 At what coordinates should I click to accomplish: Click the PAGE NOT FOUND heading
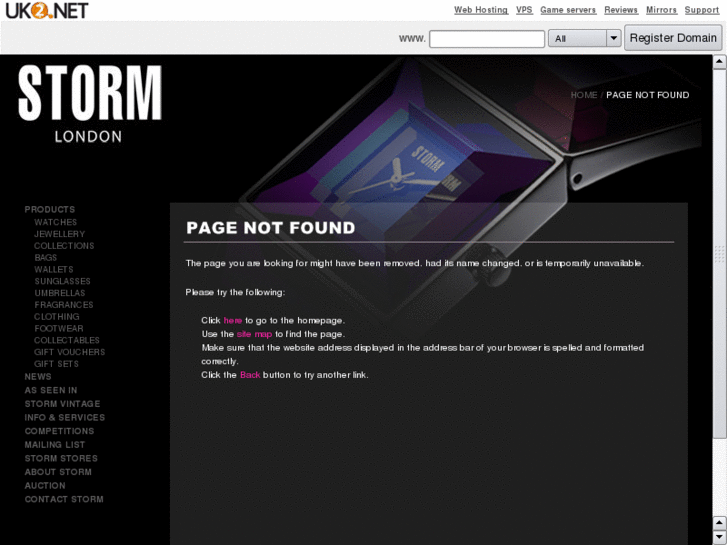[271, 228]
